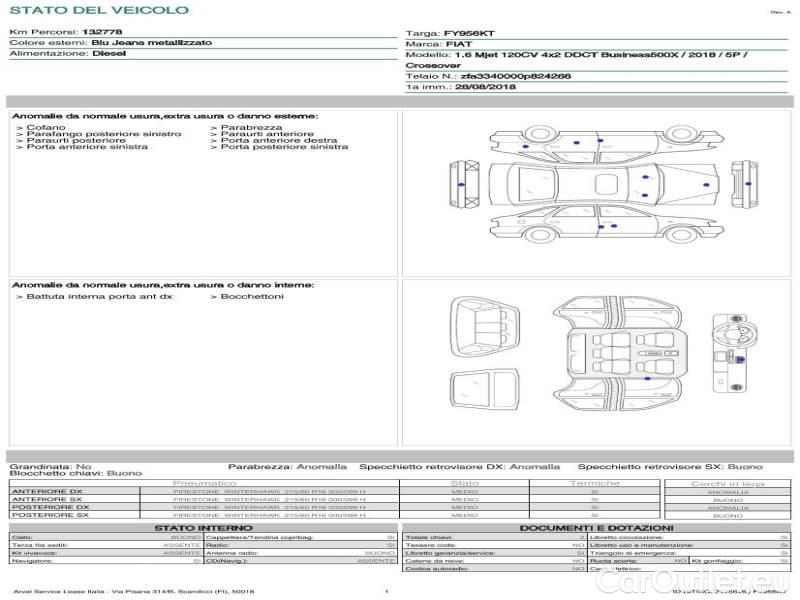Click the damage dot on the hood
The height and width of the screenshot is (600, 800).
click(706, 187)
